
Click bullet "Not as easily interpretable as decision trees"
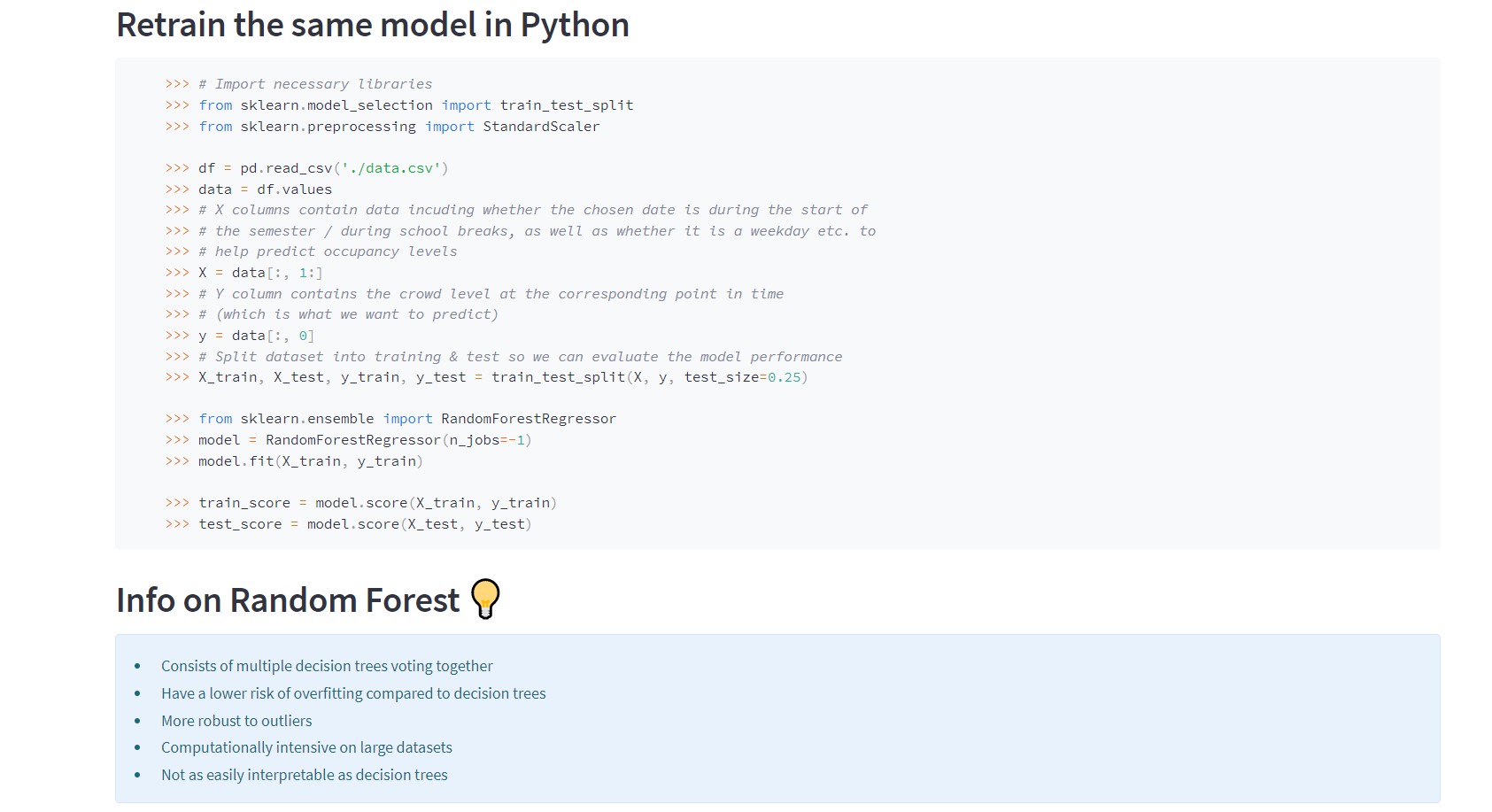305,775
